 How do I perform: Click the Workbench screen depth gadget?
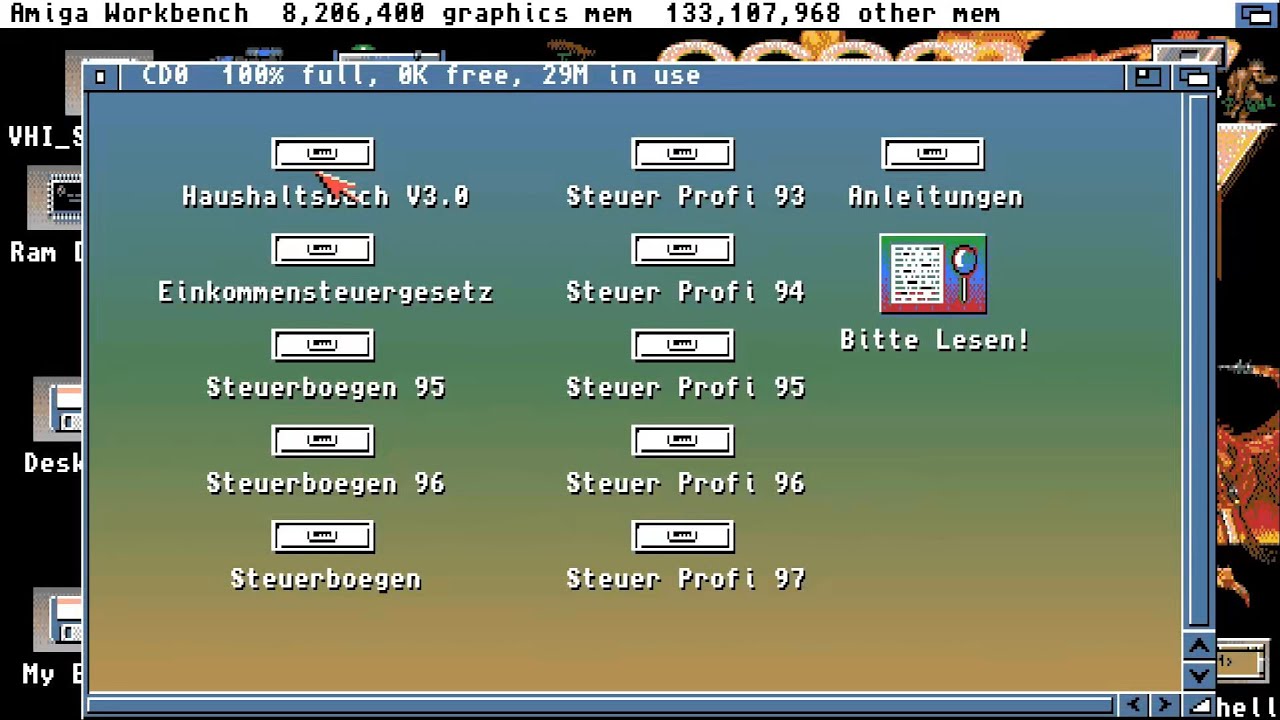[1256, 13]
